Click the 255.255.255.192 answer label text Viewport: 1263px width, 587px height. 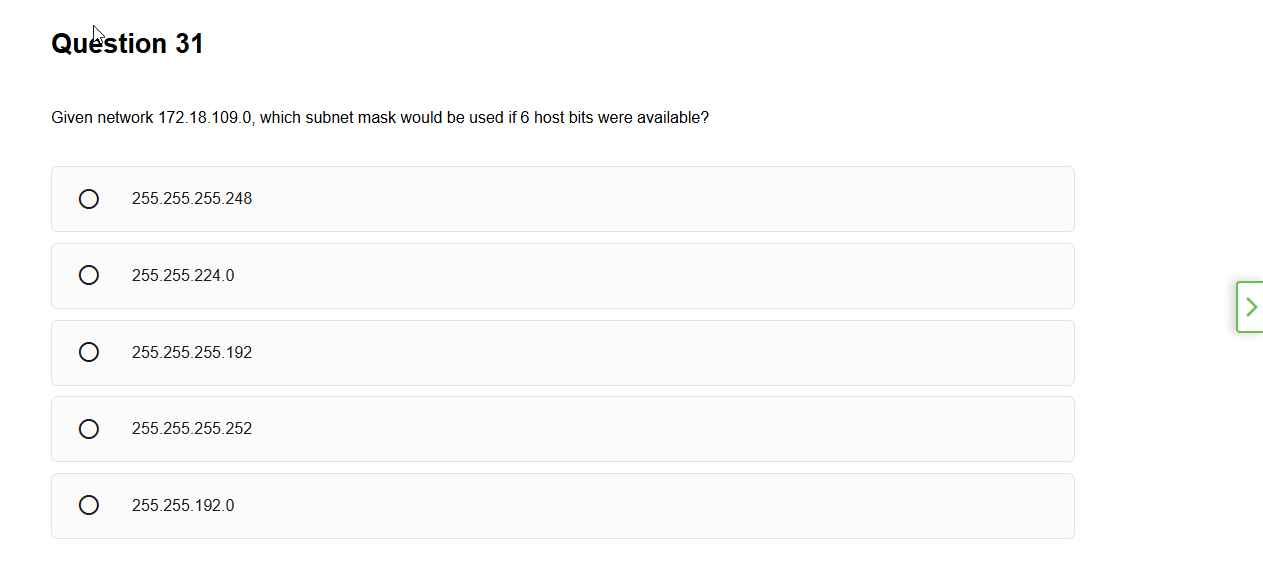[192, 352]
